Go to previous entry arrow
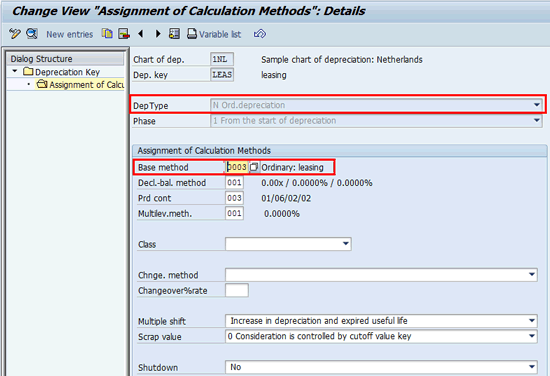This screenshot has height=376, width=550. pyautogui.click(x=141, y=34)
